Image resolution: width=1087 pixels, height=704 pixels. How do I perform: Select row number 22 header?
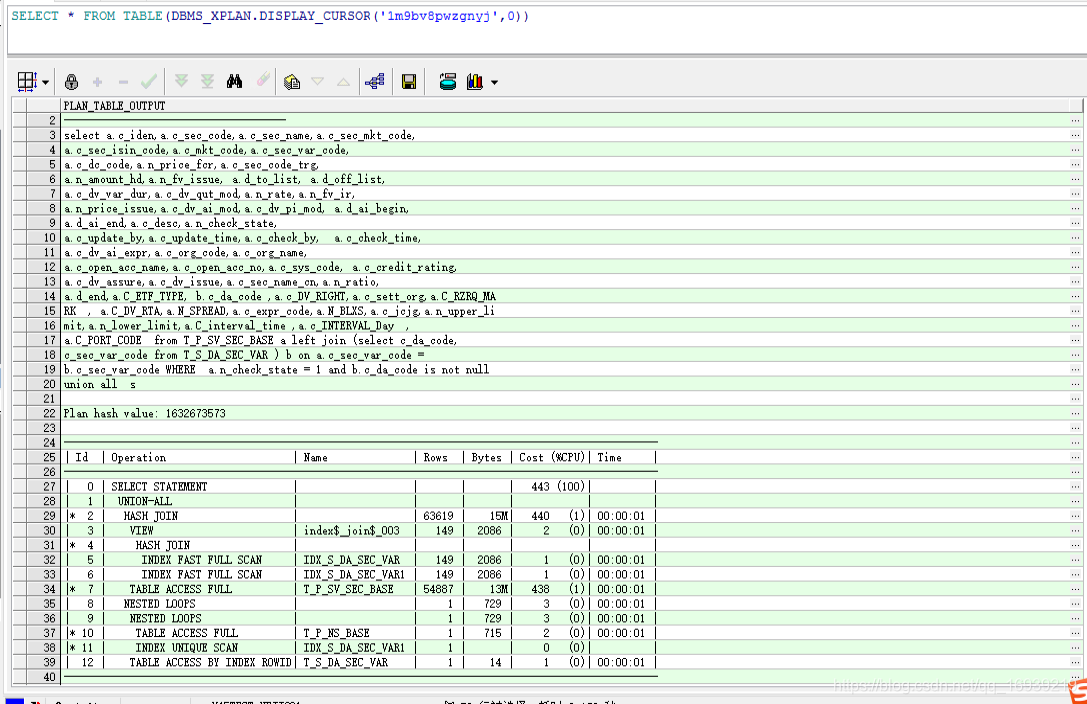(42, 413)
